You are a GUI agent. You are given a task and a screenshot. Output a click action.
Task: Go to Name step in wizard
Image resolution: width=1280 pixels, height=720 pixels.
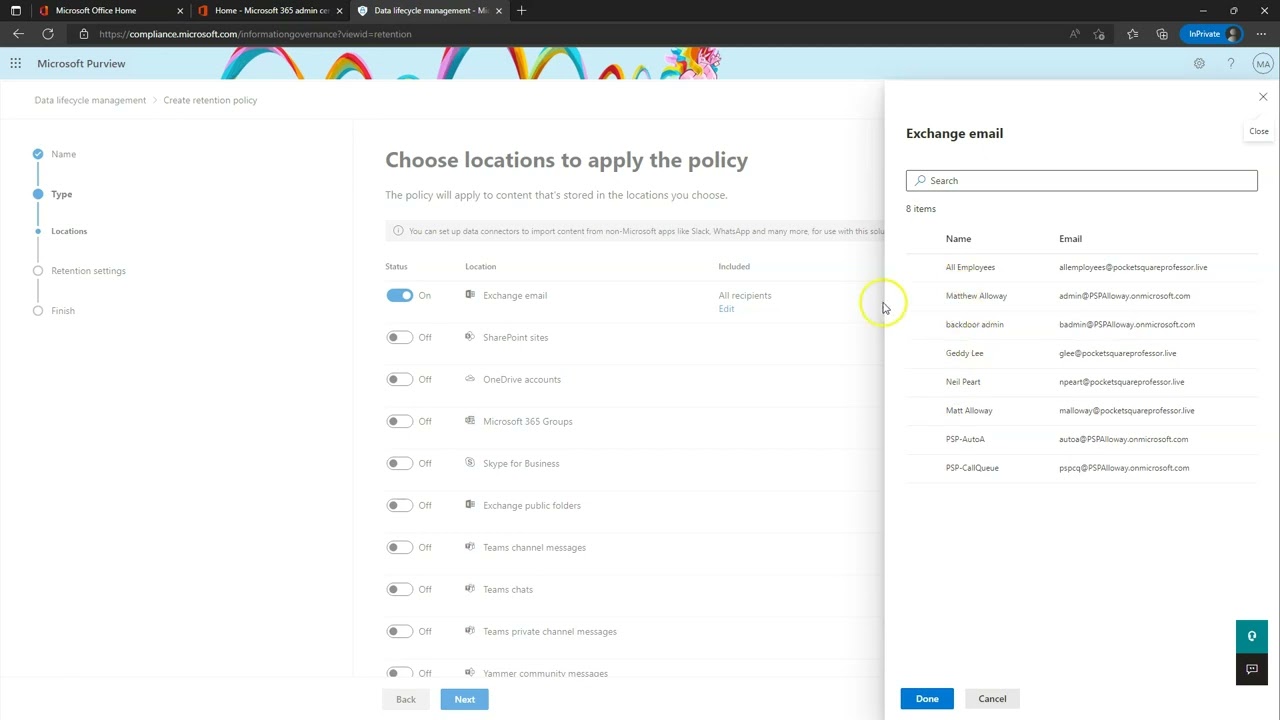(x=63, y=154)
